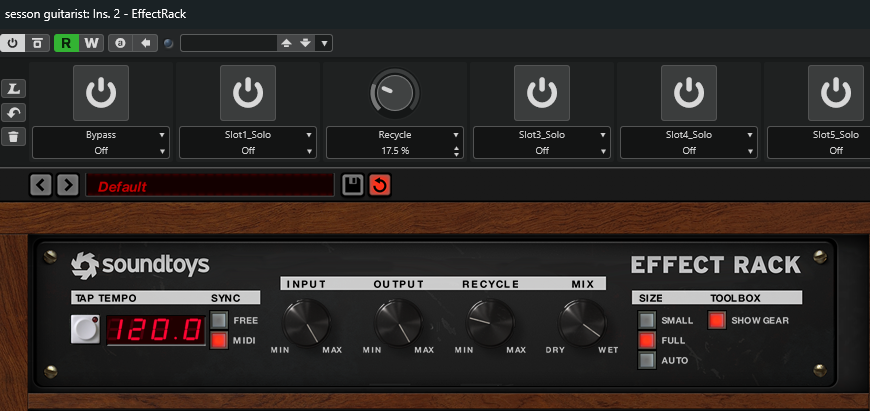Viewport: 870px width, 411px height.
Task: Select the FREE sync option
Action: pyautogui.click(x=219, y=320)
